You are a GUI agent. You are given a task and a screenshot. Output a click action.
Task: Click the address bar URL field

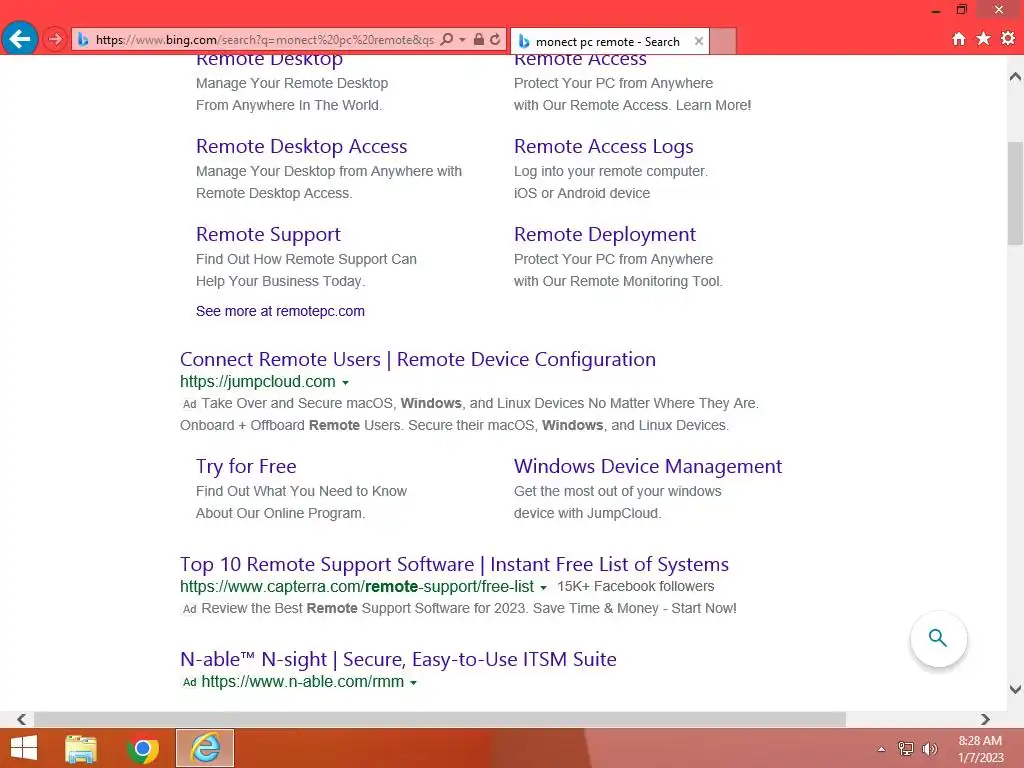coord(264,40)
